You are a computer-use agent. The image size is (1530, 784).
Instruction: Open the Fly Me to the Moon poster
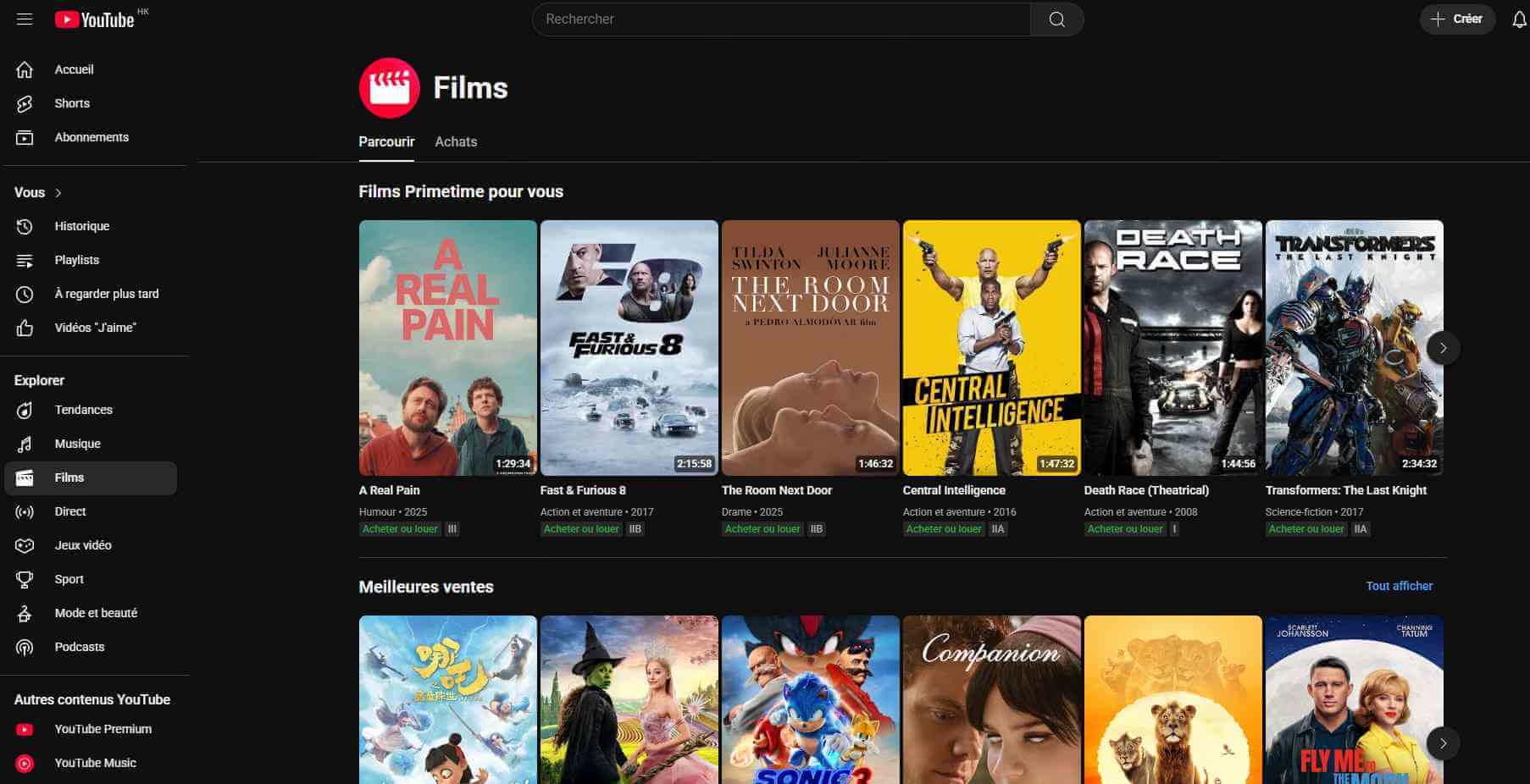click(1355, 700)
